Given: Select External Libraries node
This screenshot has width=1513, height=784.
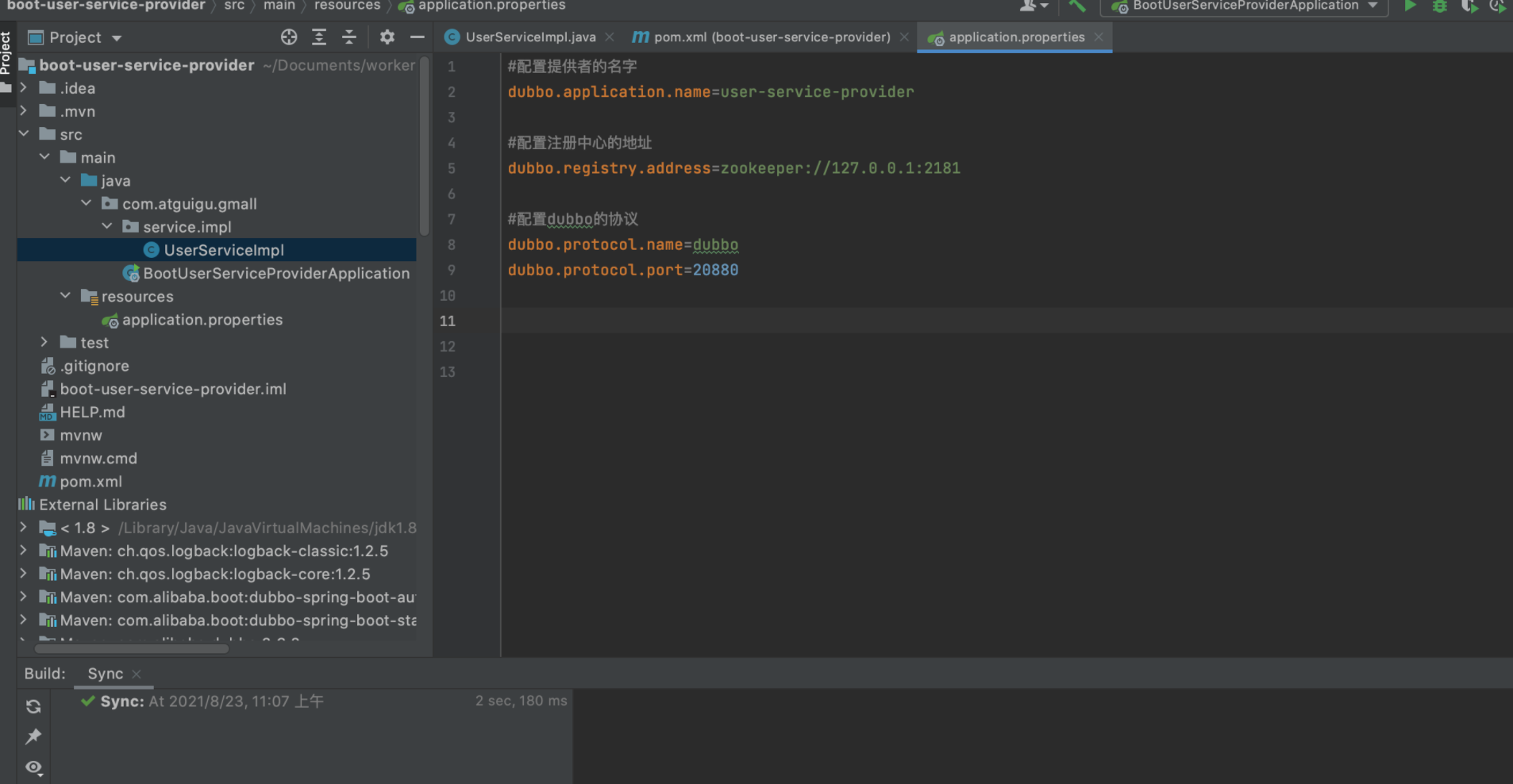Looking at the screenshot, I should click(102, 505).
